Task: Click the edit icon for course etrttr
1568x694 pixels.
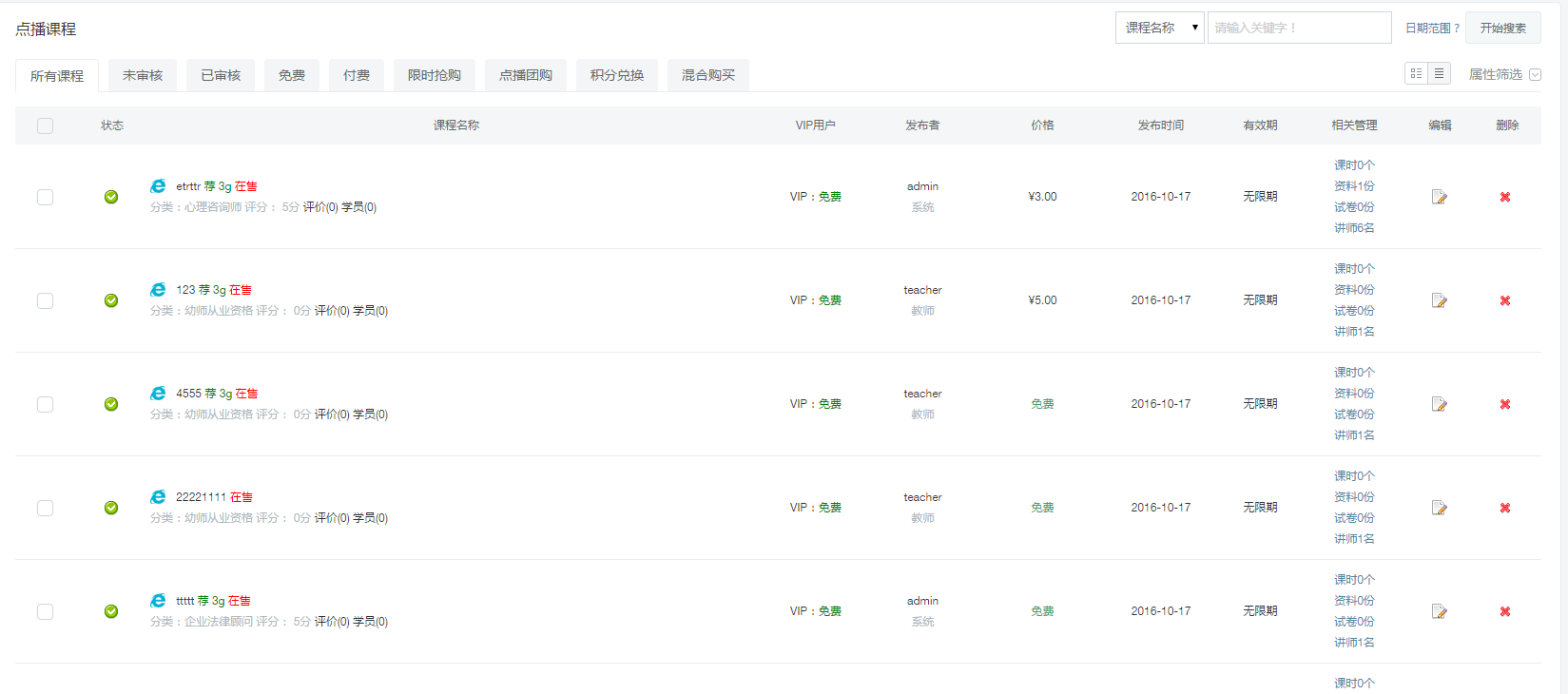Action: 1439,197
